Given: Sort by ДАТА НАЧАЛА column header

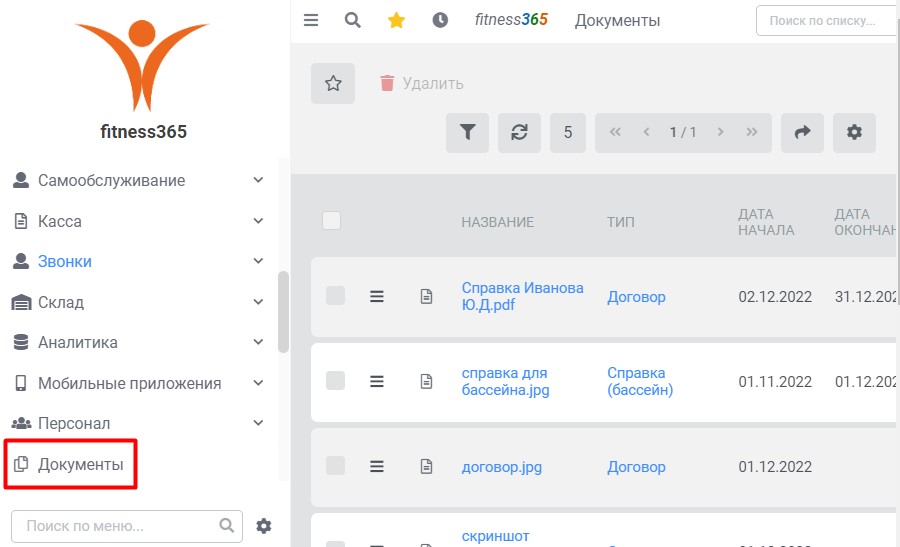Looking at the screenshot, I should point(766,222).
